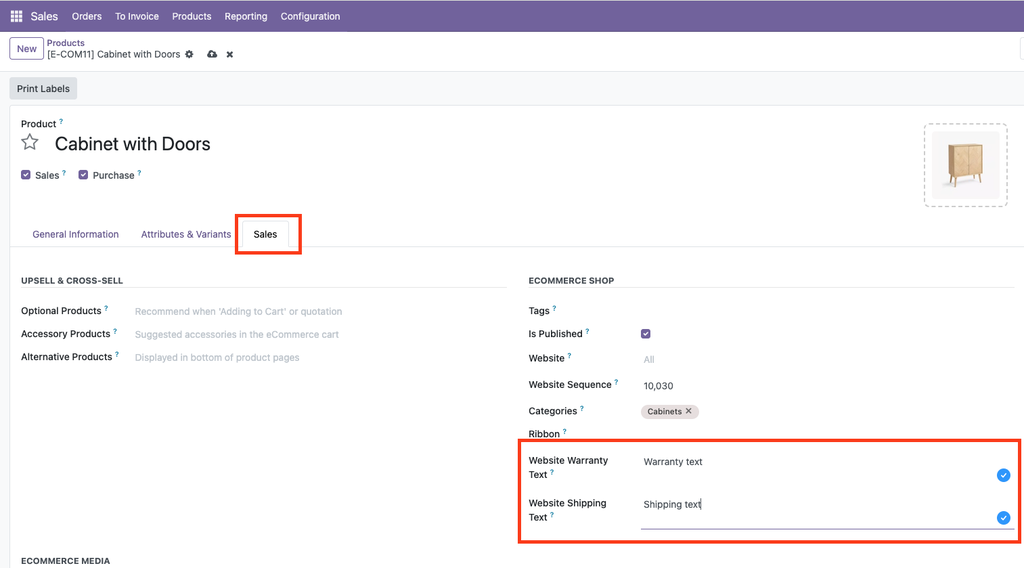The width and height of the screenshot is (1024, 568).
Task: Remove the Cabinets category tag
Action: click(x=689, y=411)
